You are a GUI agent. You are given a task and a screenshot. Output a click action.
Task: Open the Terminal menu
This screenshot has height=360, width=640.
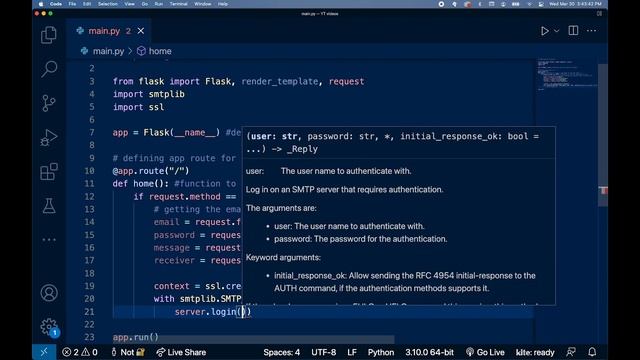pos(178,4)
